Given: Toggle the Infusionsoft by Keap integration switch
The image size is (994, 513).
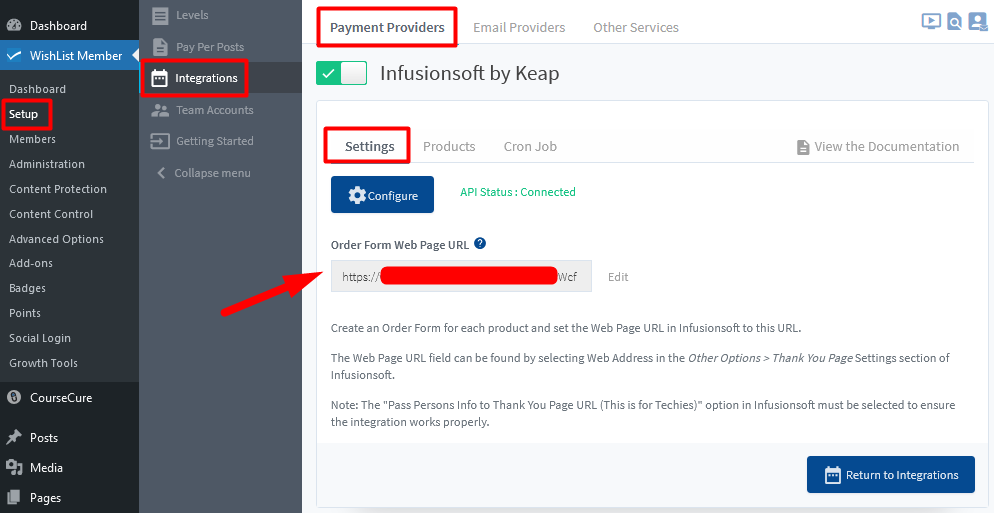Looking at the screenshot, I should [342, 74].
